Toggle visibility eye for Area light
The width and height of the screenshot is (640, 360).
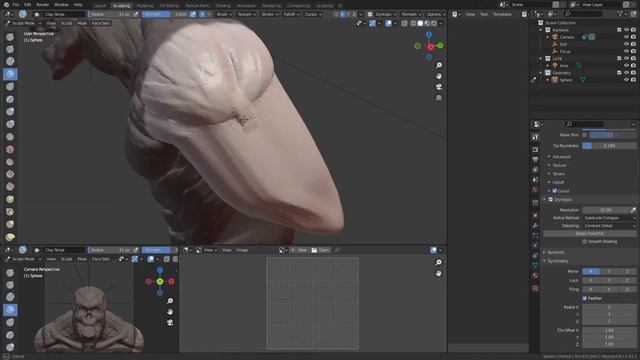(626, 65)
